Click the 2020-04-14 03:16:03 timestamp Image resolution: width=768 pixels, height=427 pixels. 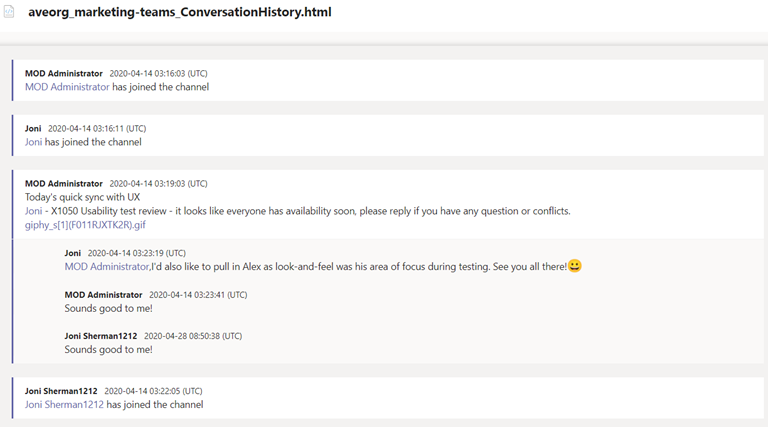[158, 73]
